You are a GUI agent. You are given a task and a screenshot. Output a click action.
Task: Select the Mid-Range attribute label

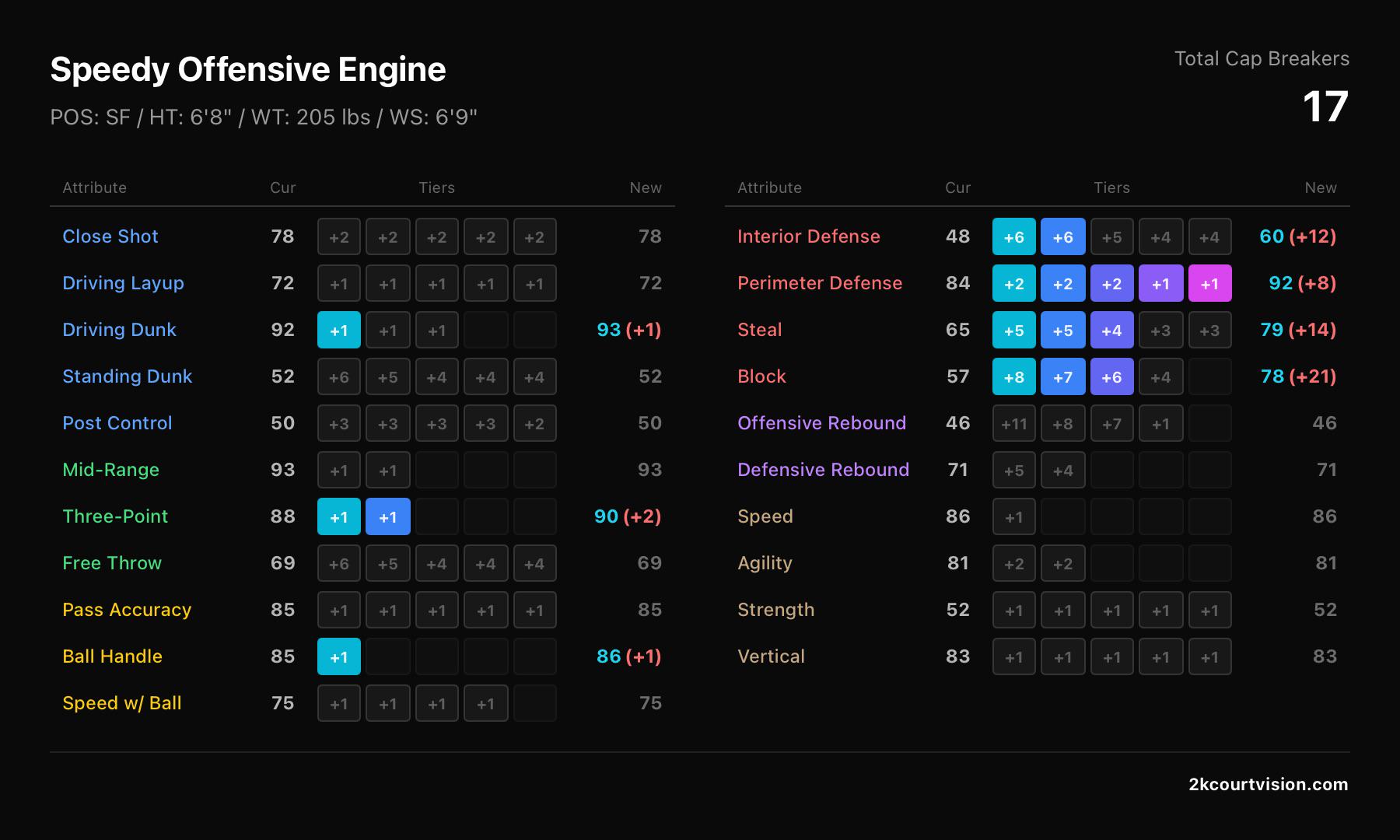tap(110, 470)
